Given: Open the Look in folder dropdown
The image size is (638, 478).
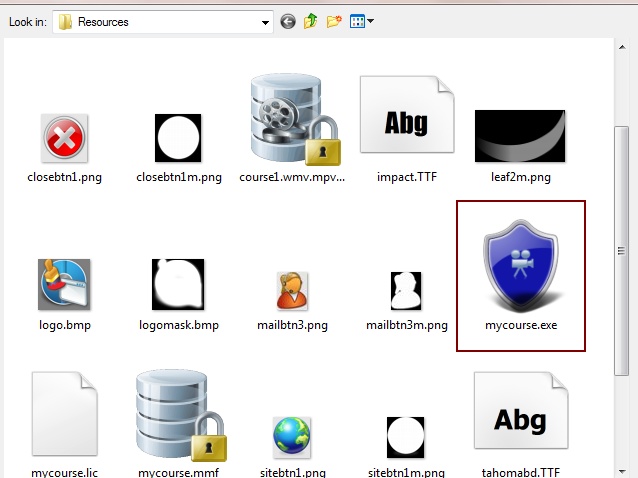Looking at the screenshot, I should (x=265, y=21).
